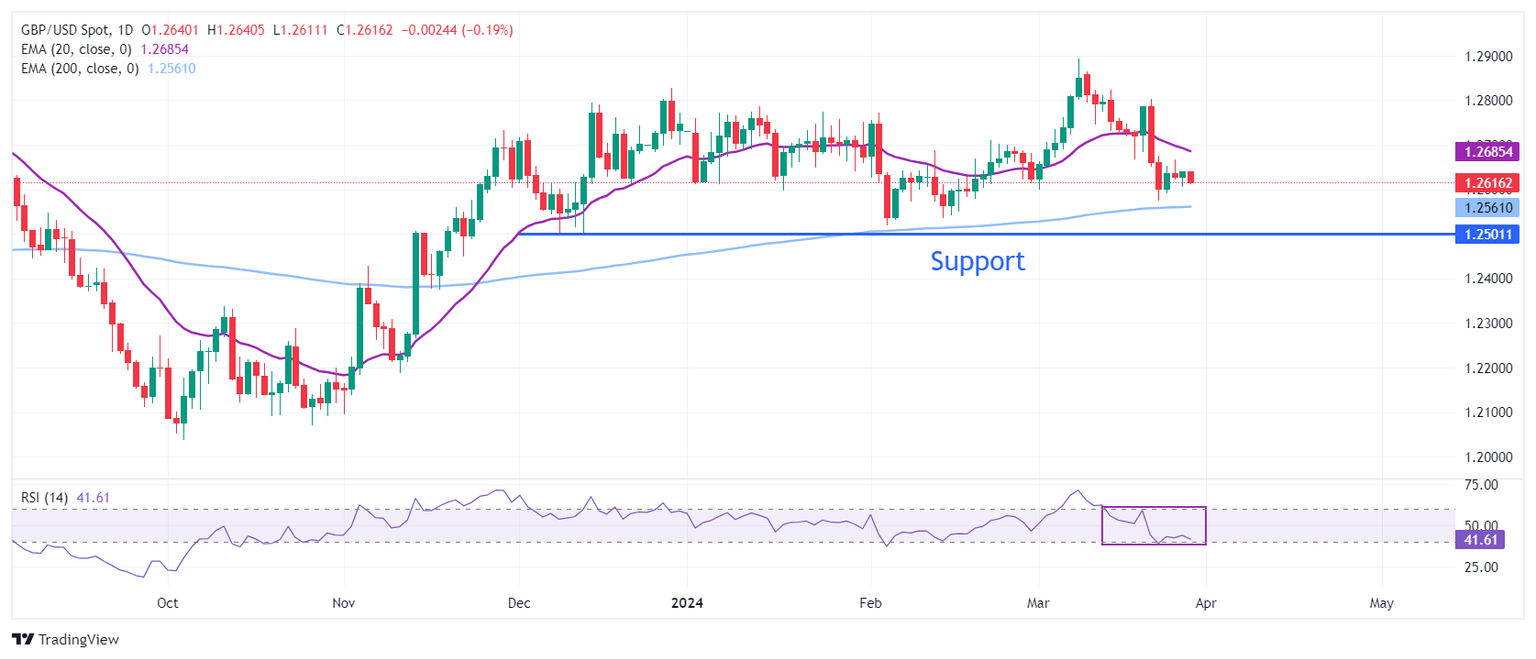
Task: Select the purple rectangle on the RSI pane
Action: tap(1153, 508)
